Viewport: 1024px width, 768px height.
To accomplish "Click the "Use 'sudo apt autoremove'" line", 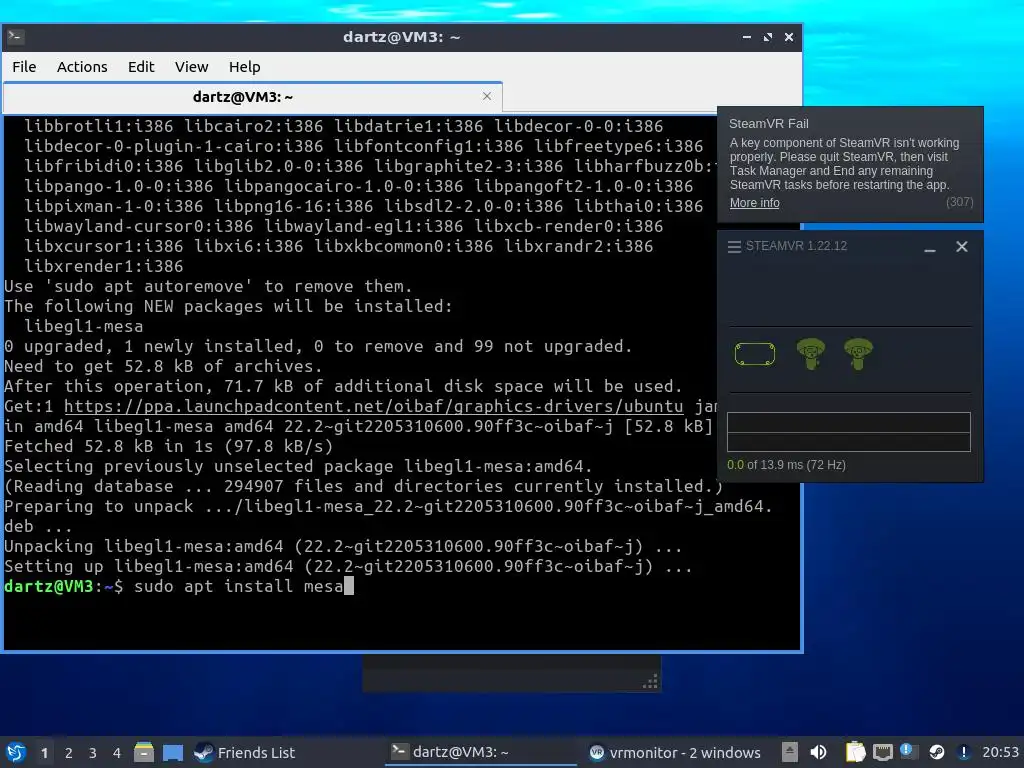I will (208, 286).
